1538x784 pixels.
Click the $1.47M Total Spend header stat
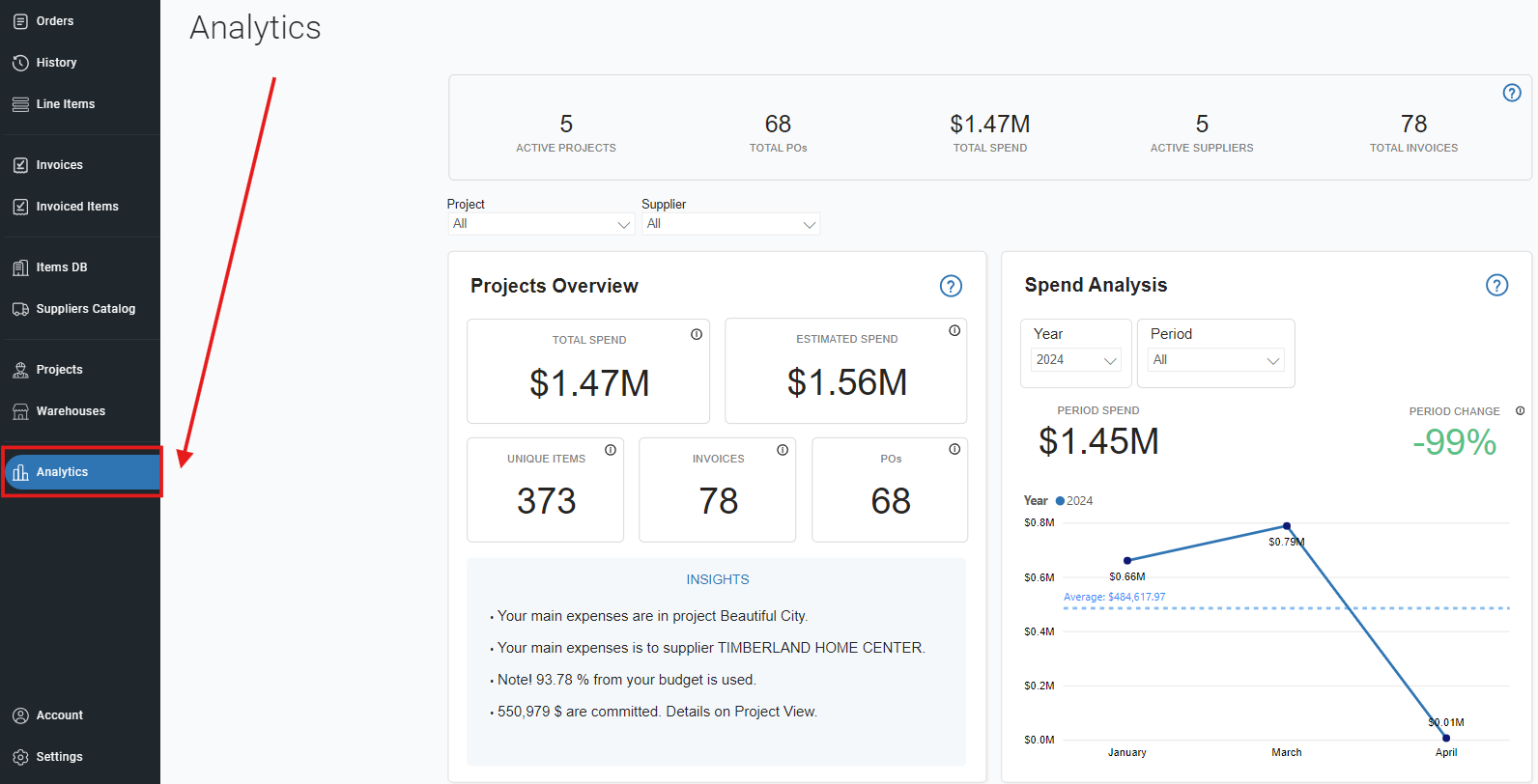tap(990, 133)
